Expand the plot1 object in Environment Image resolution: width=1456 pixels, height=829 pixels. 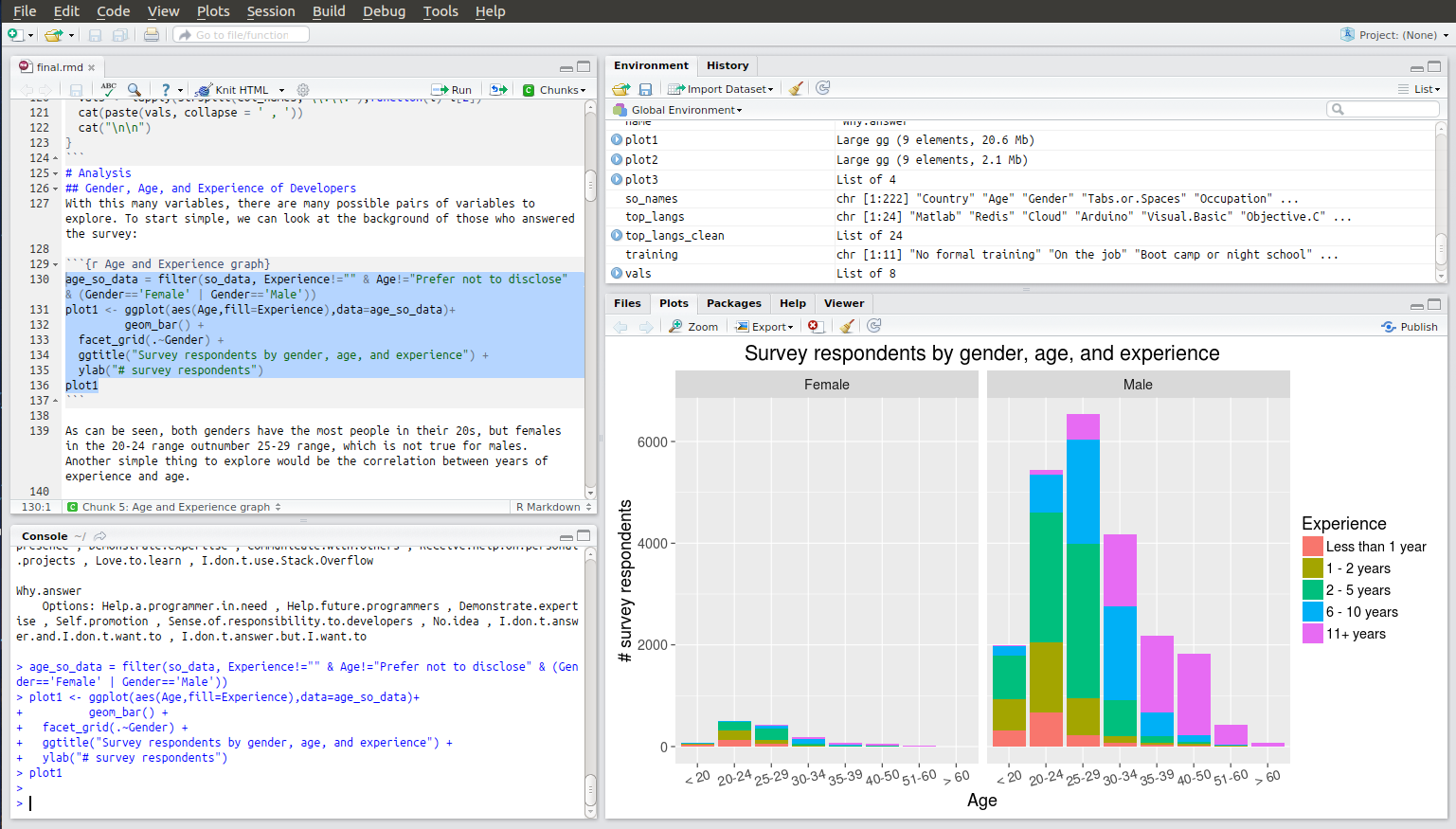point(617,140)
